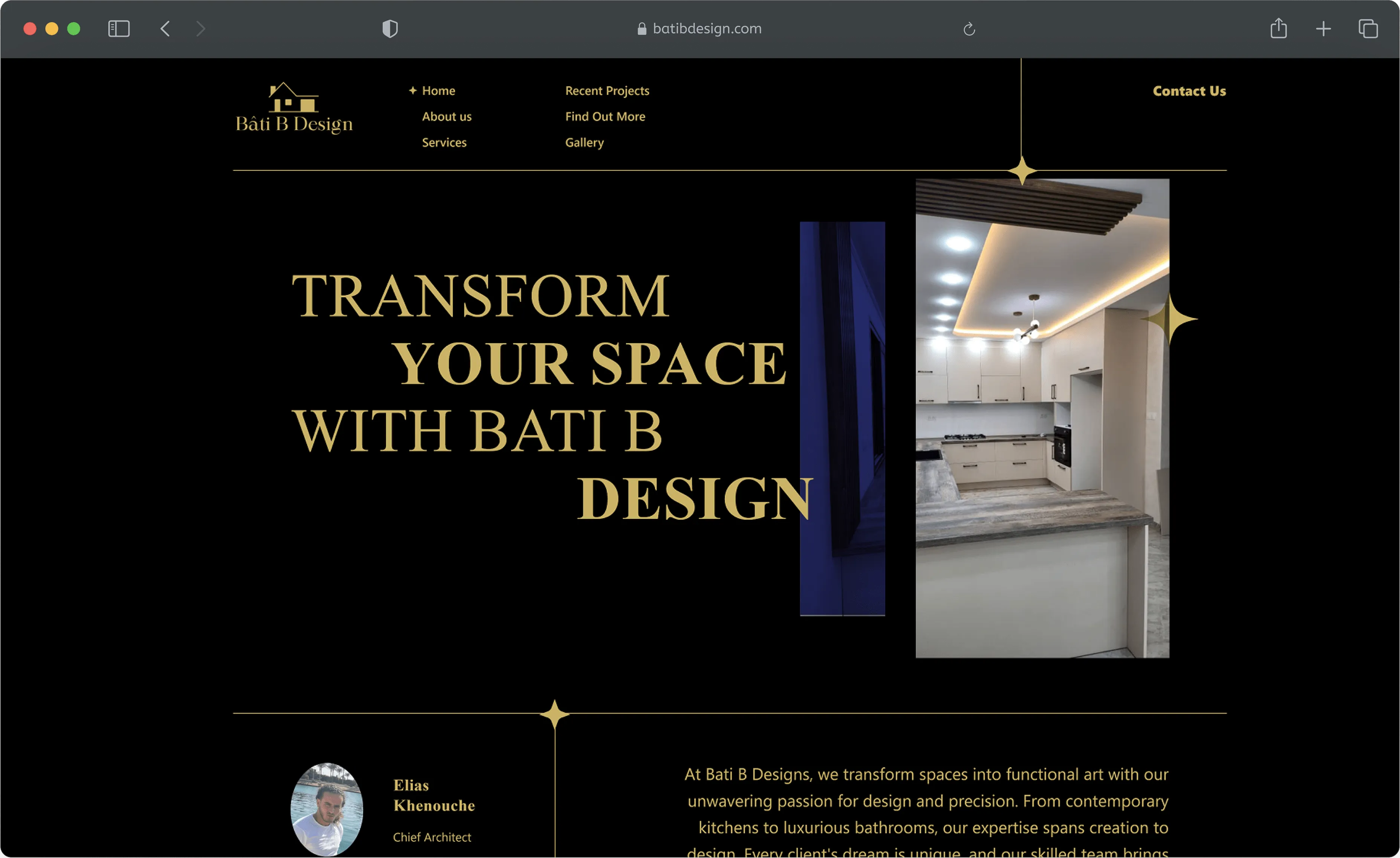Select the Safari sidebar toggle icon
Image resolution: width=1400 pixels, height=858 pixels.
click(119, 28)
